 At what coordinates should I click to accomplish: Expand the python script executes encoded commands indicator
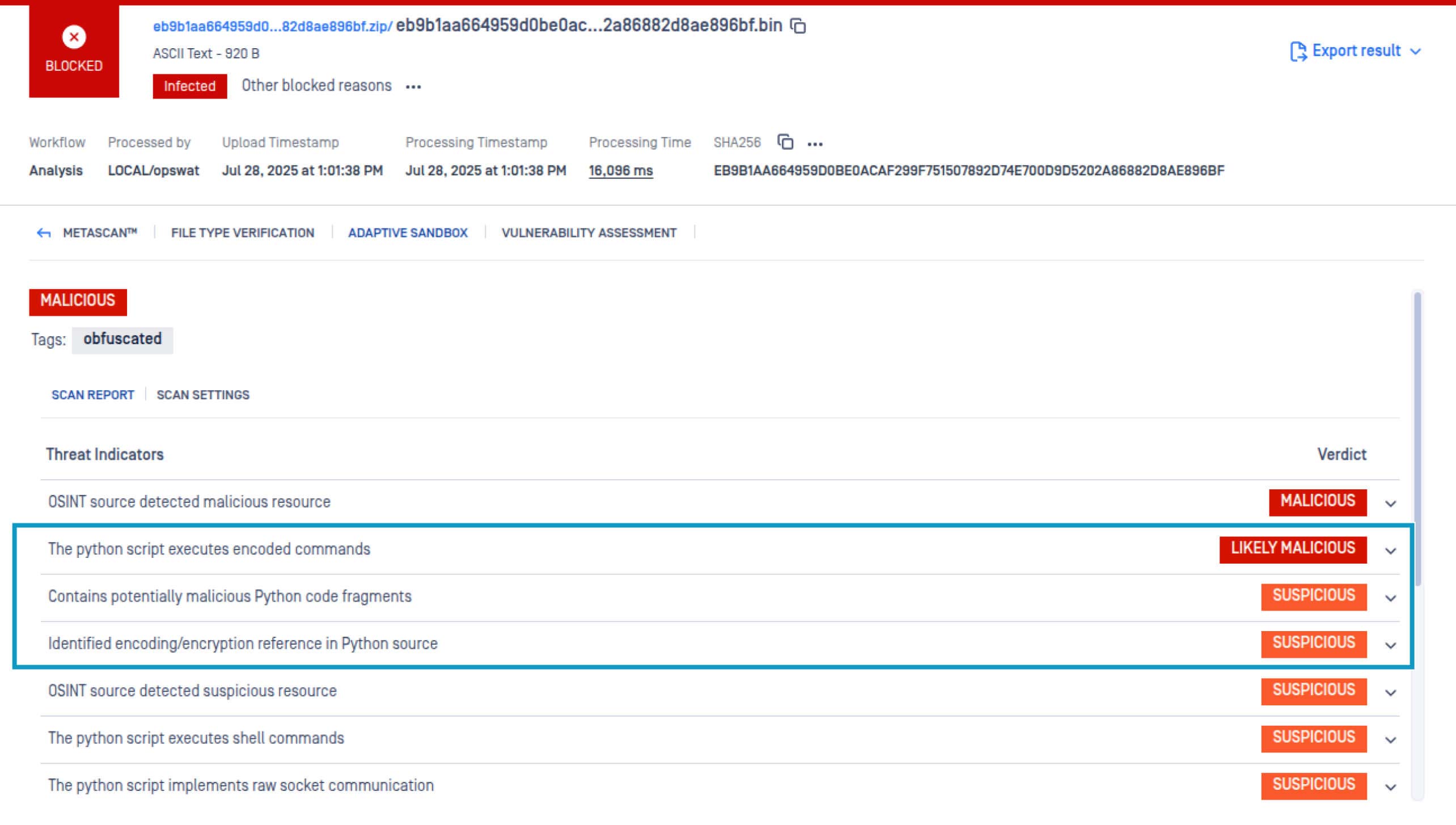(x=1389, y=550)
